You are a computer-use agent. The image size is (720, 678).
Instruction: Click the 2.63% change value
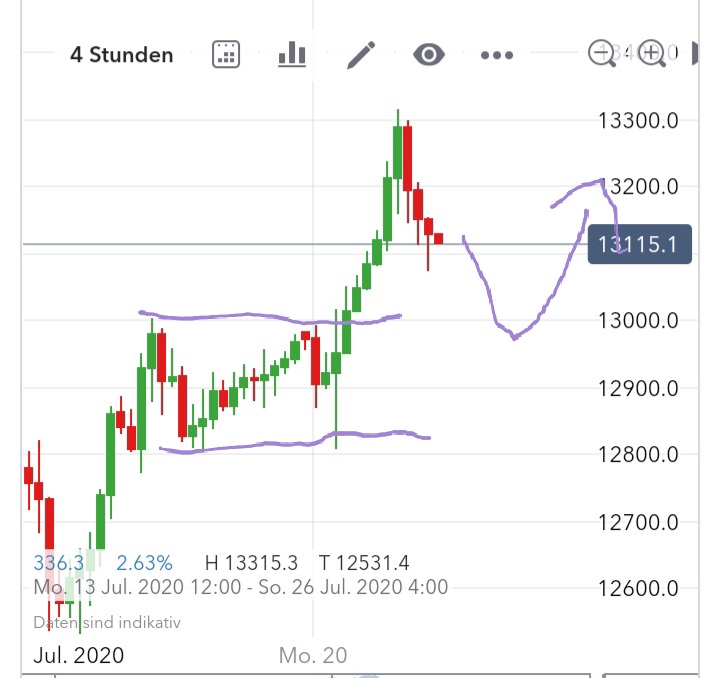pyautogui.click(x=144, y=563)
